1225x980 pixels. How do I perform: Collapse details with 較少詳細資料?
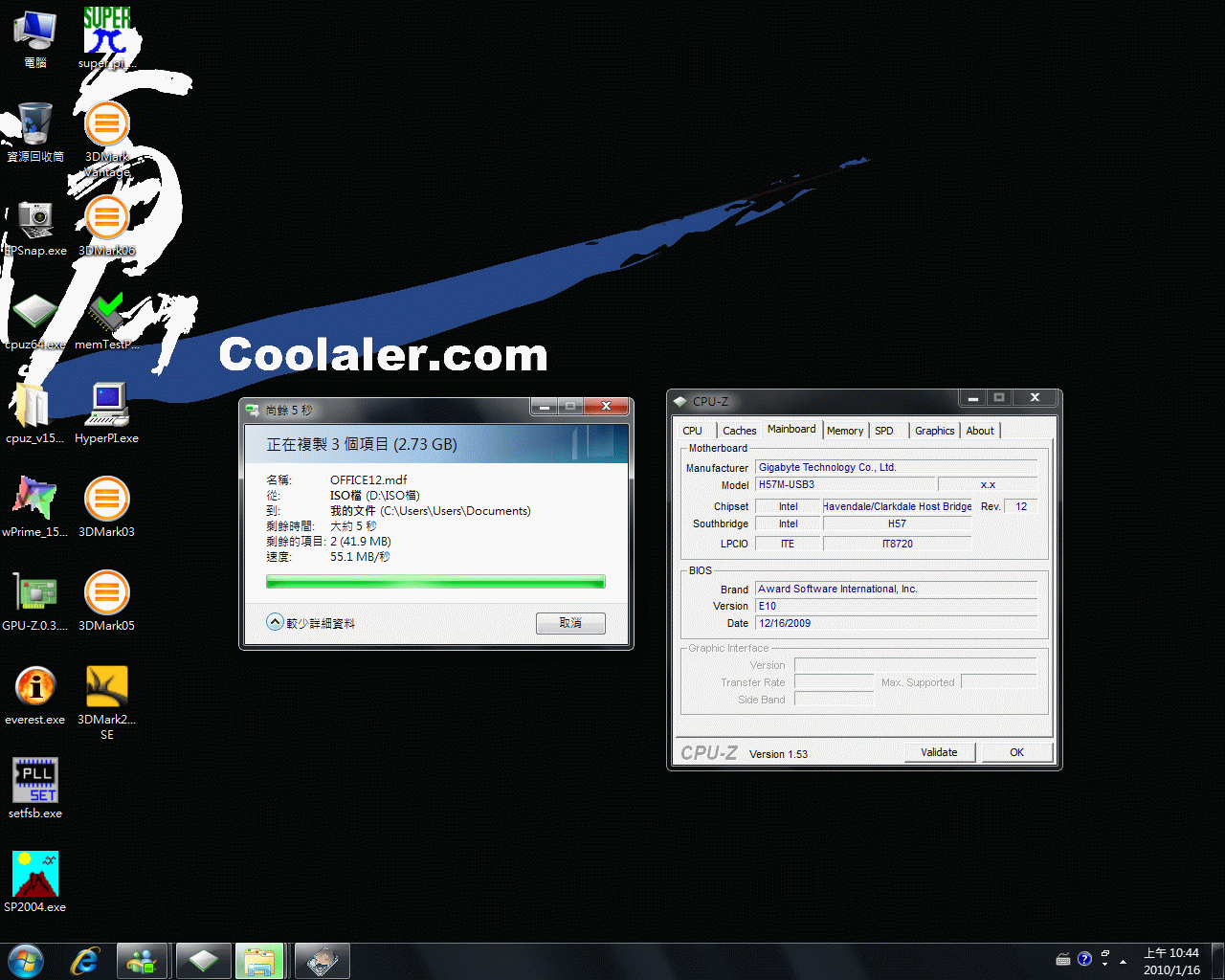pyautogui.click(x=311, y=623)
